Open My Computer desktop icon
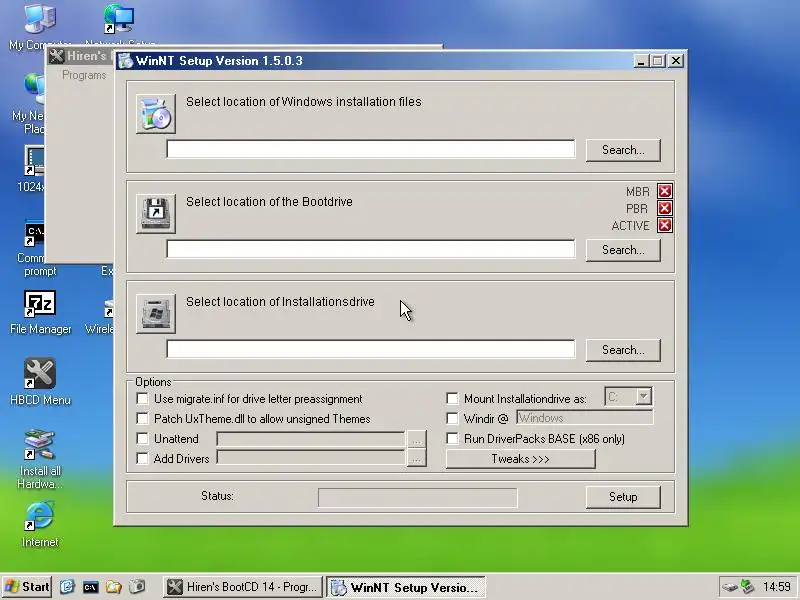This screenshot has height=600, width=800. [x=39, y=27]
